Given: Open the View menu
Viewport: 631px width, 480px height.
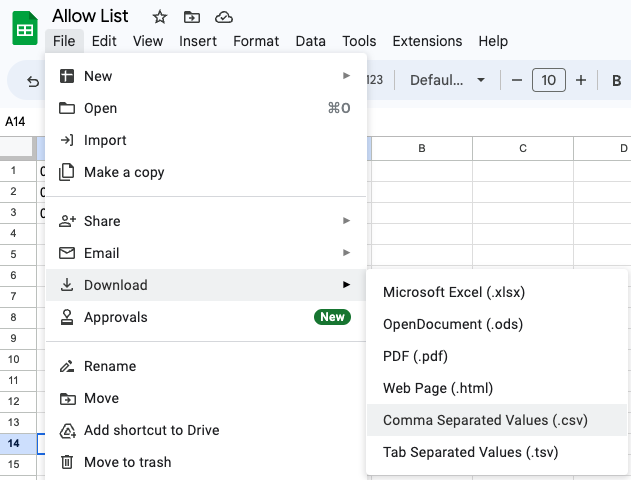Looking at the screenshot, I should pyautogui.click(x=148, y=41).
